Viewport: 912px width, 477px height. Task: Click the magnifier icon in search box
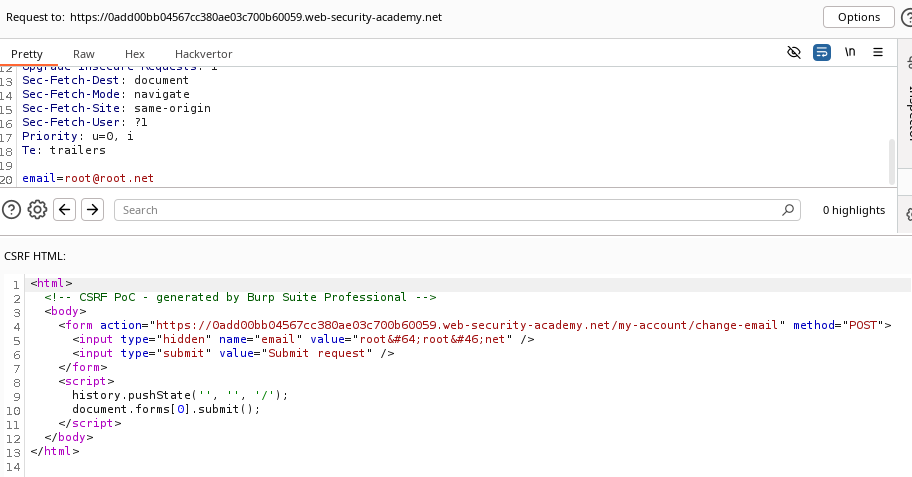(x=788, y=210)
